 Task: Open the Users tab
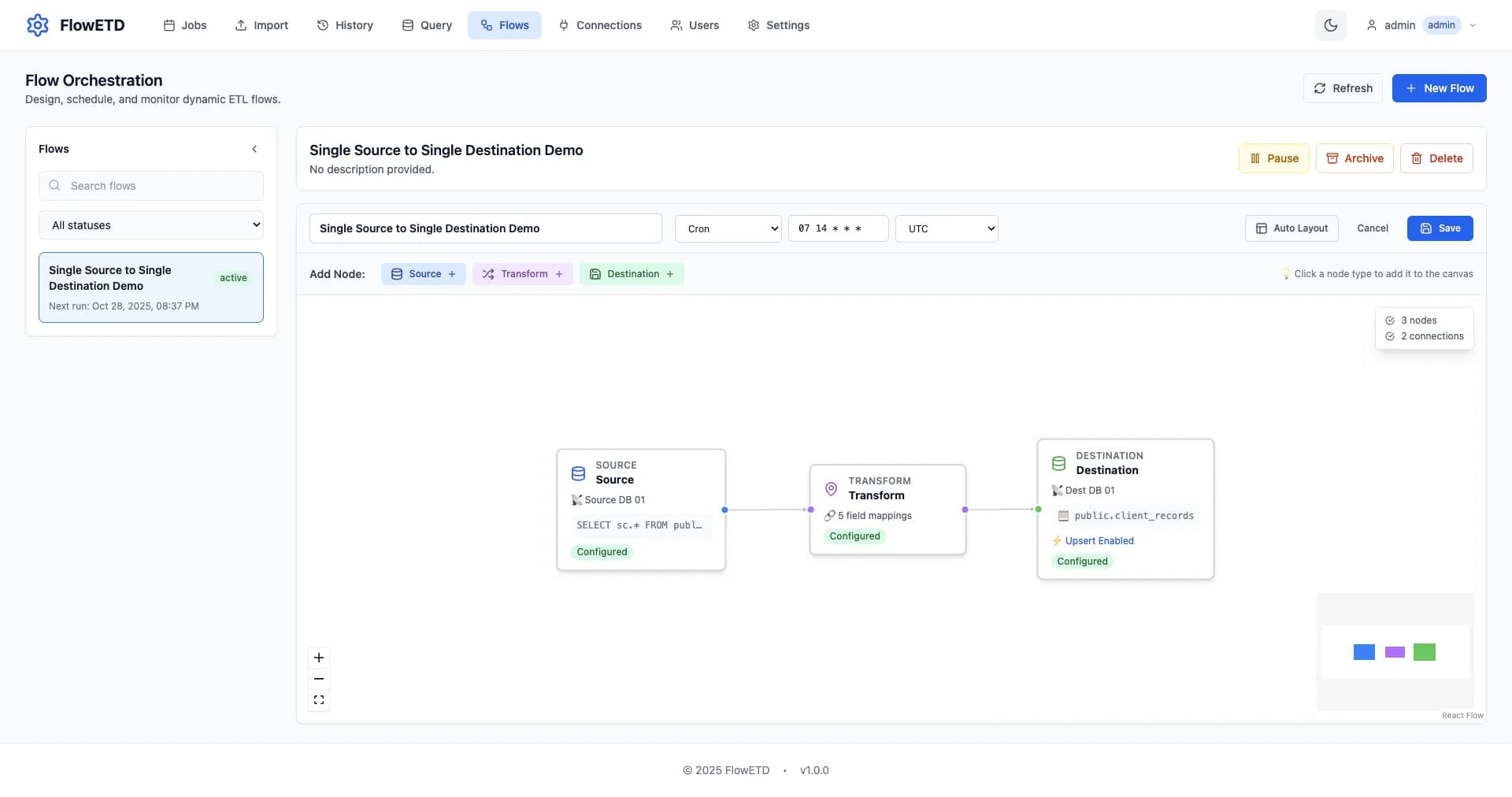tap(695, 25)
